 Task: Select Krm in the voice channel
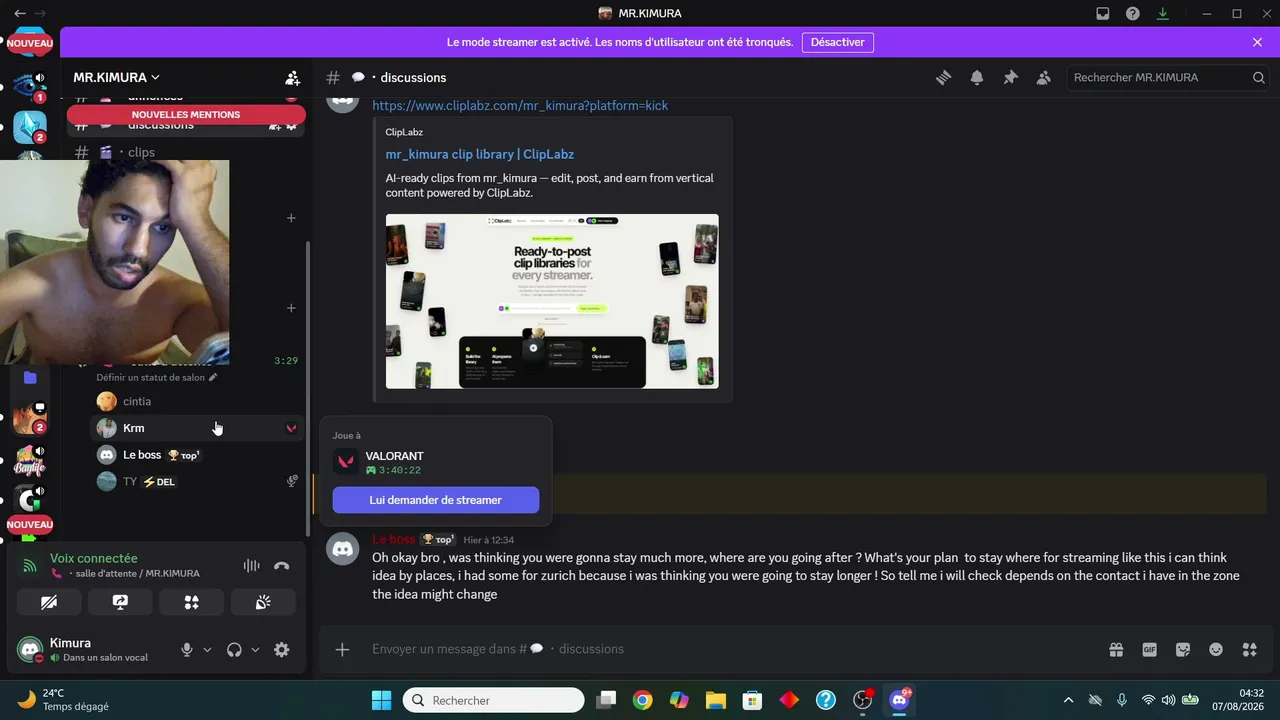[197, 428]
